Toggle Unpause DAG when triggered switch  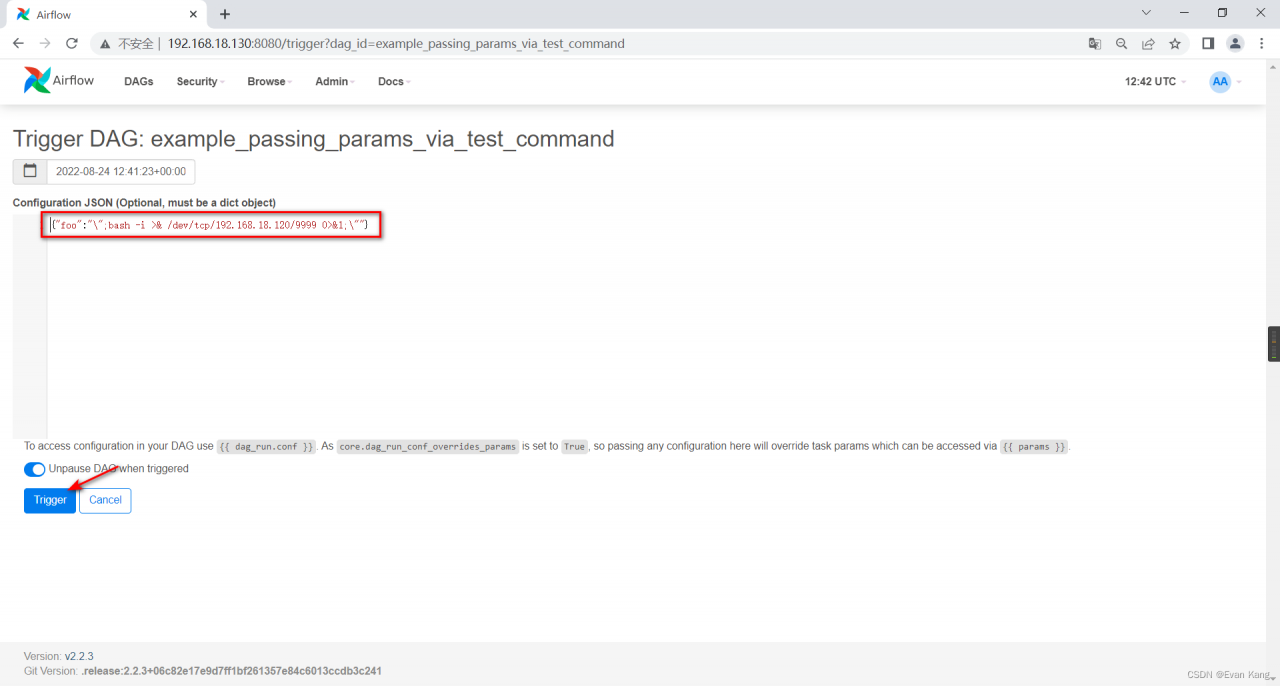click(35, 469)
